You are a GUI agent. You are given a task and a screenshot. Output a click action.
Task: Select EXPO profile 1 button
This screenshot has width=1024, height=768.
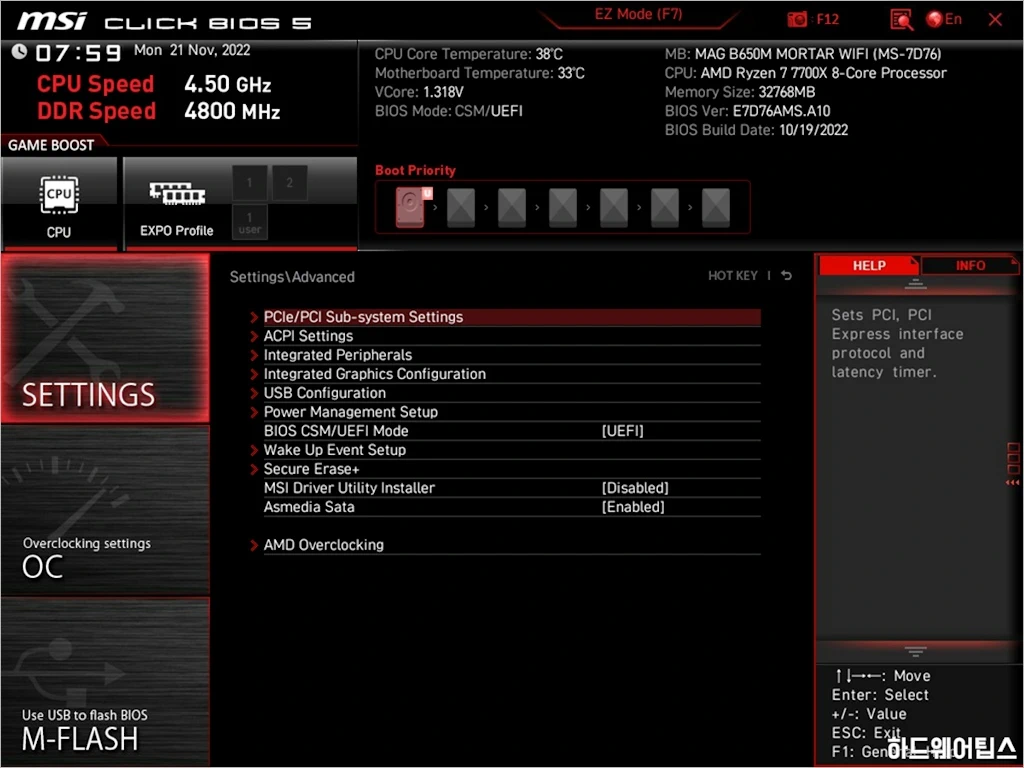coord(249,183)
